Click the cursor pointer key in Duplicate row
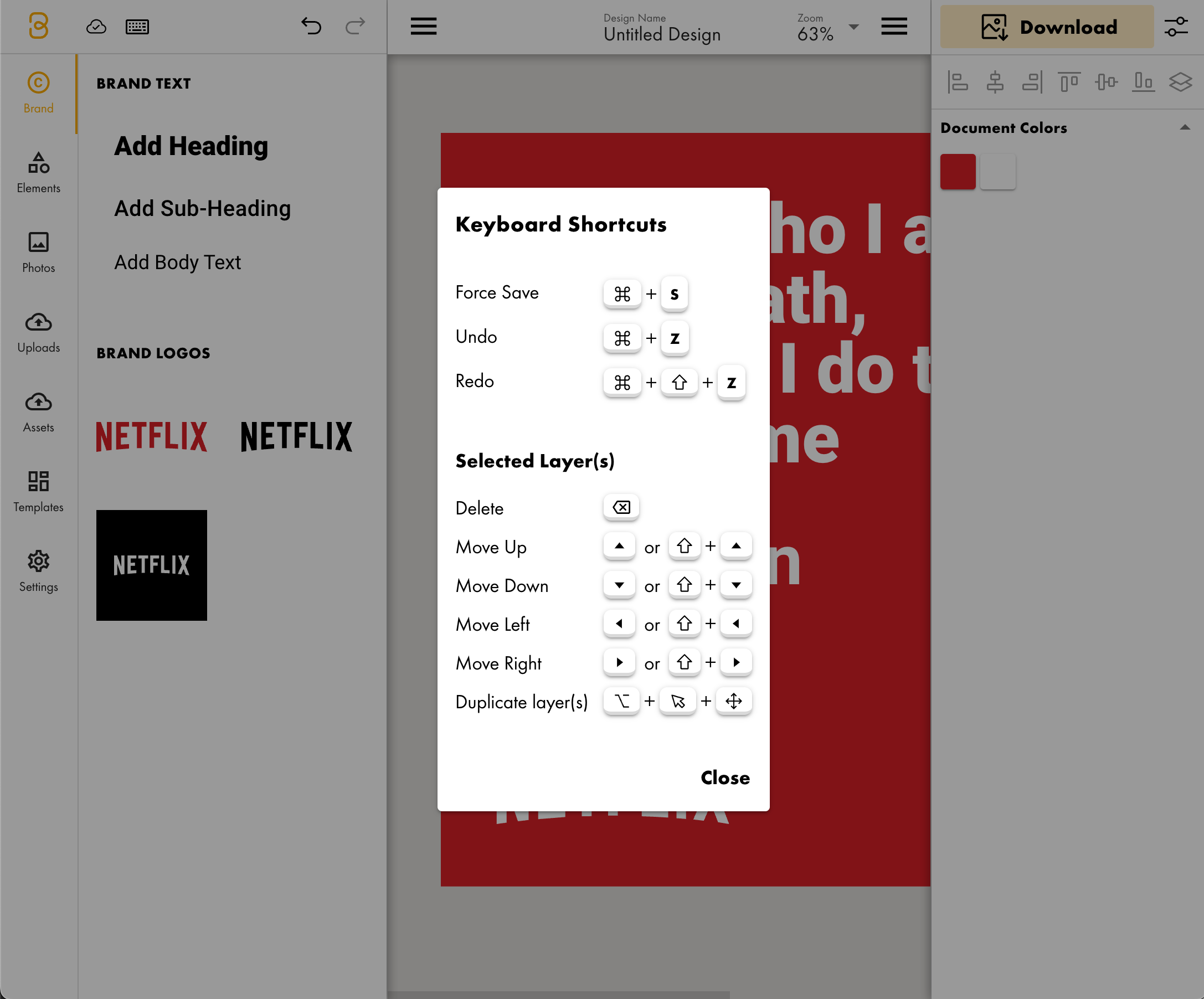This screenshot has width=1204, height=999. (x=678, y=701)
